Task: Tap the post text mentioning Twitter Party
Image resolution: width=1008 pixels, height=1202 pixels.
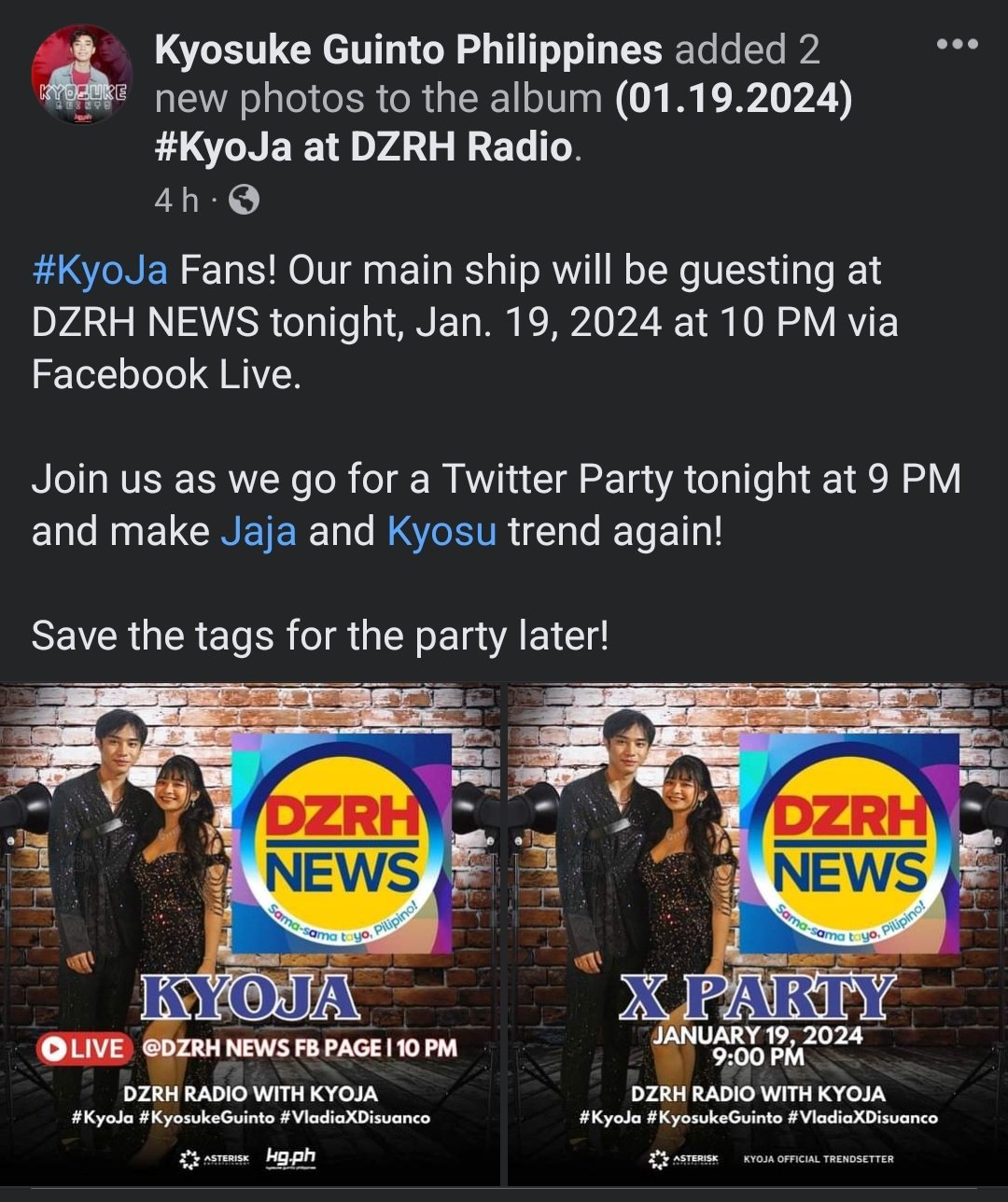Action: (497, 505)
